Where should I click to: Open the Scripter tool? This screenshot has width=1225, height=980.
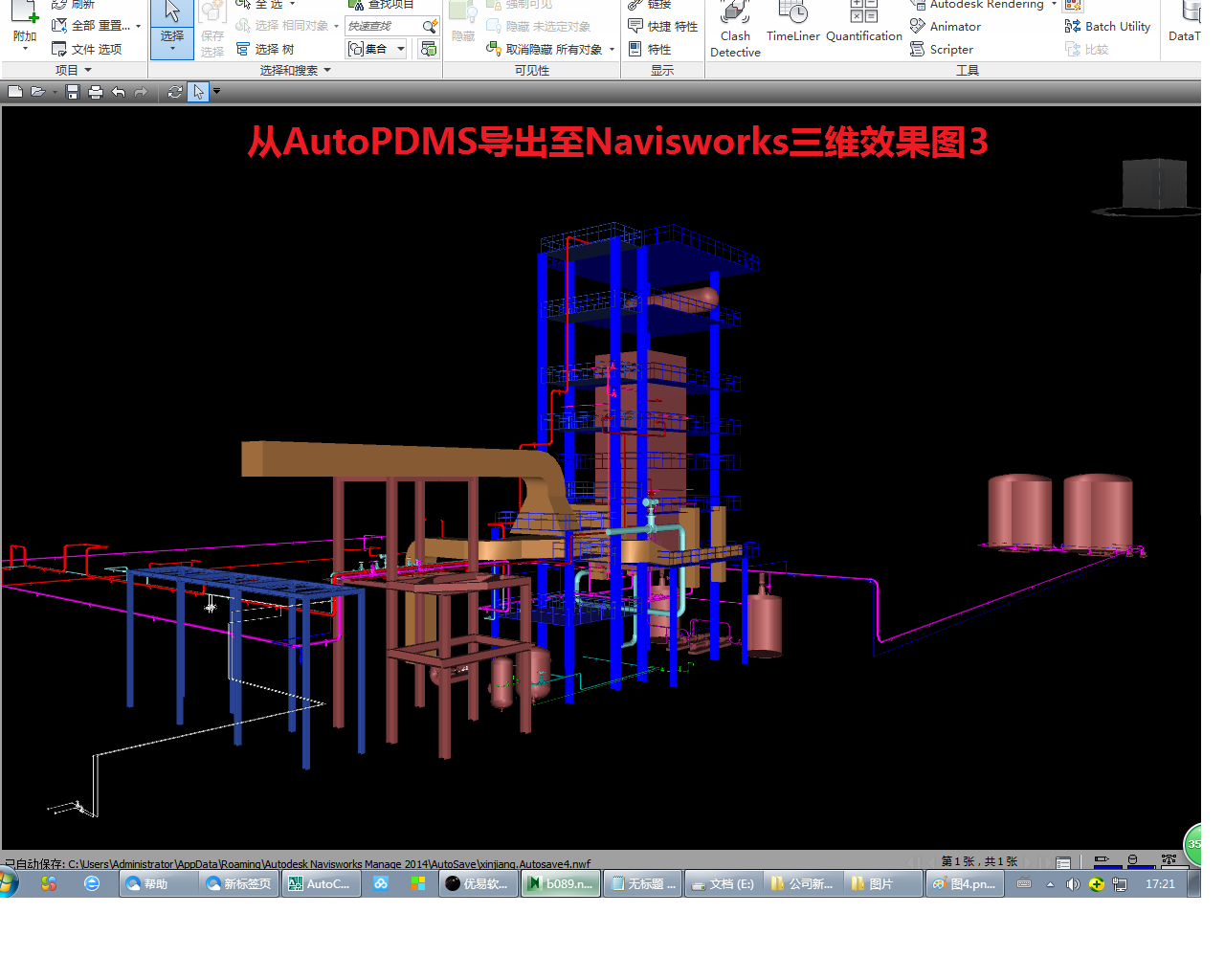(942, 49)
